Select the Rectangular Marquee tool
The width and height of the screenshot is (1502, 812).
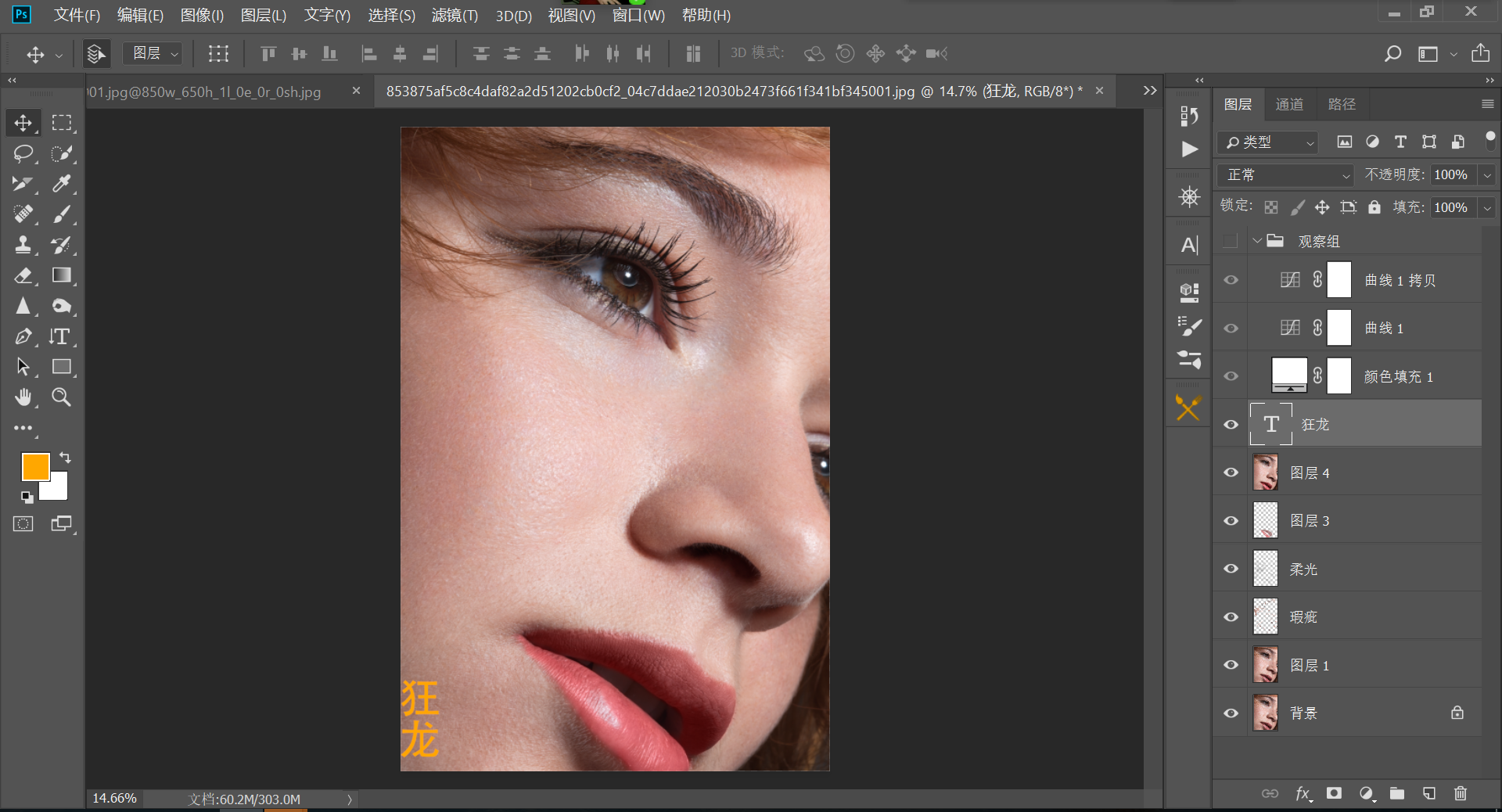click(x=62, y=123)
